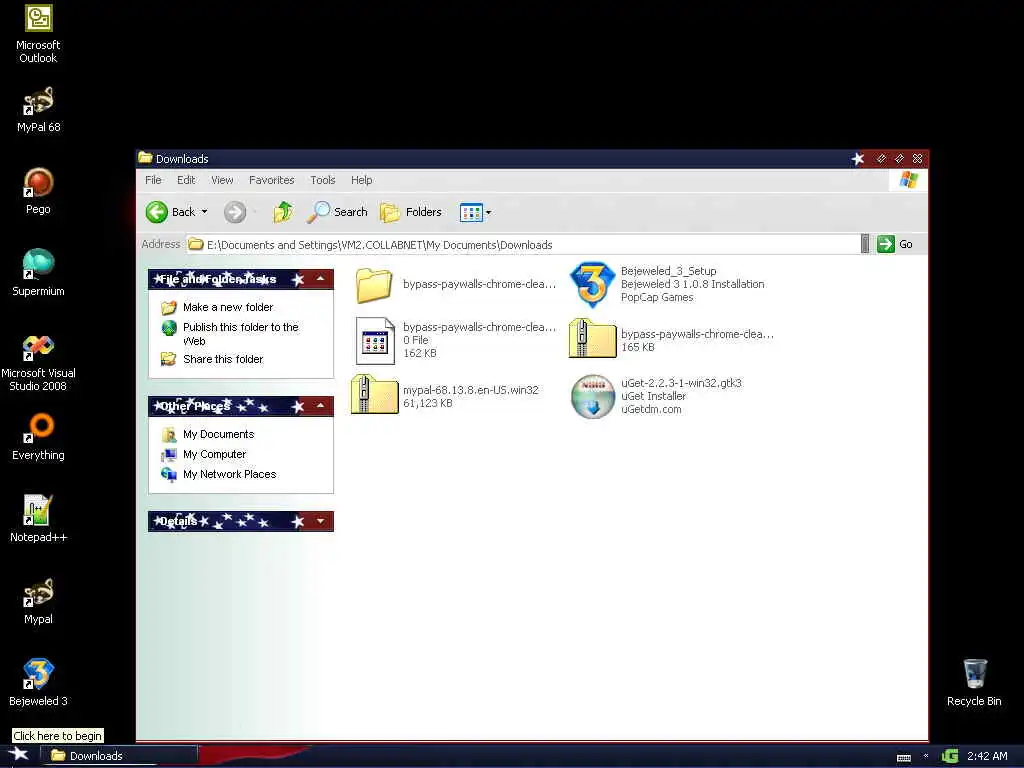Click the Forward arrow toolbar button
This screenshot has width=1024, height=768.
pos(235,212)
